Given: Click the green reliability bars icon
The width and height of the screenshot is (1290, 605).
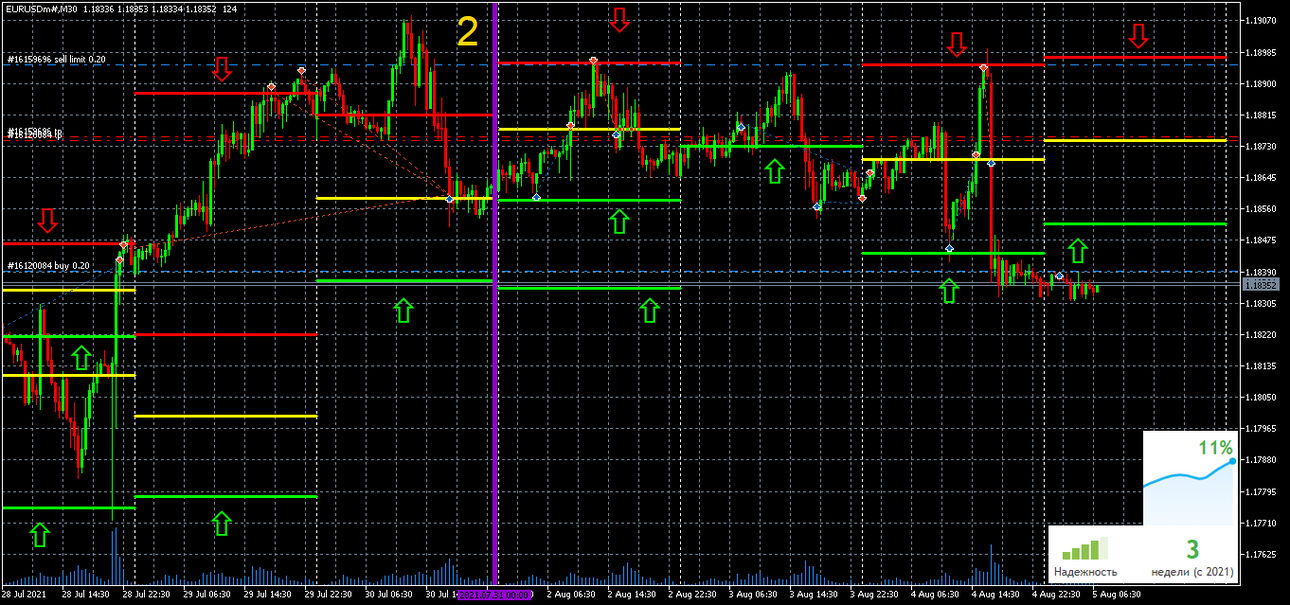Looking at the screenshot, I should coord(1085,549).
